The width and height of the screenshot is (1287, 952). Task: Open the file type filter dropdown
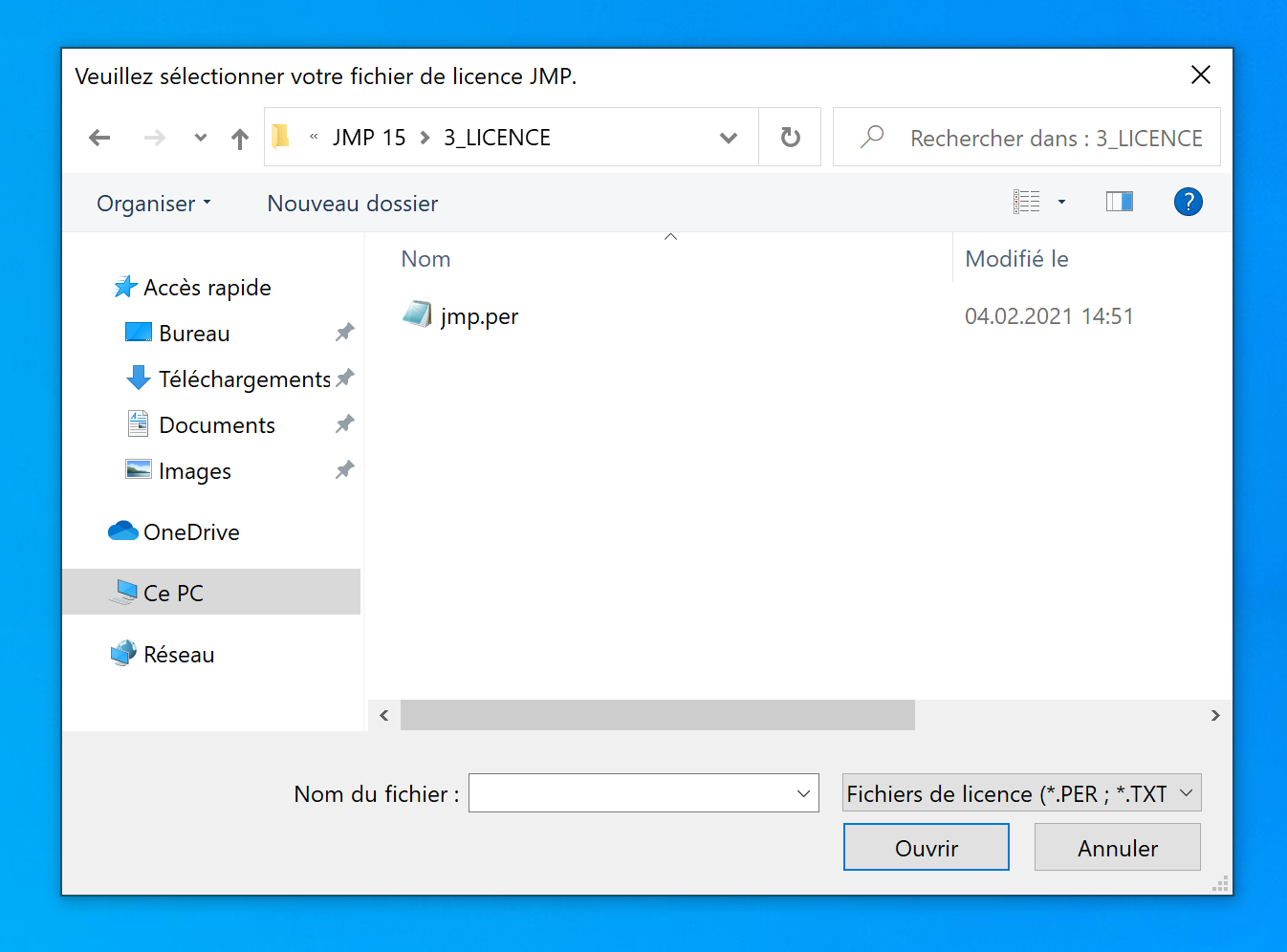coord(1021,793)
